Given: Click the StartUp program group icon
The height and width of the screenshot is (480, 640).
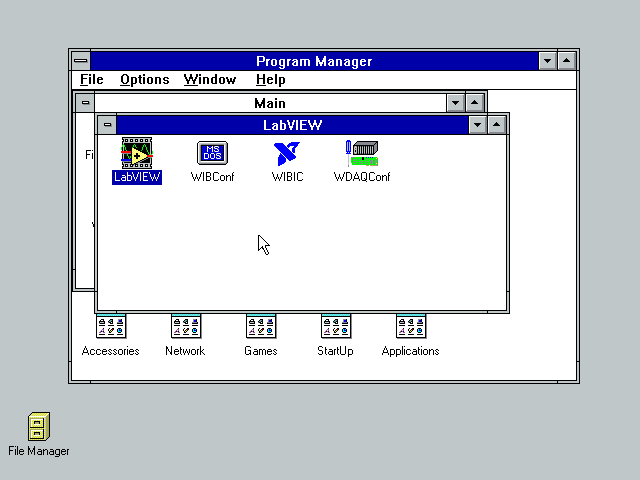Looking at the screenshot, I should [335, 327].
